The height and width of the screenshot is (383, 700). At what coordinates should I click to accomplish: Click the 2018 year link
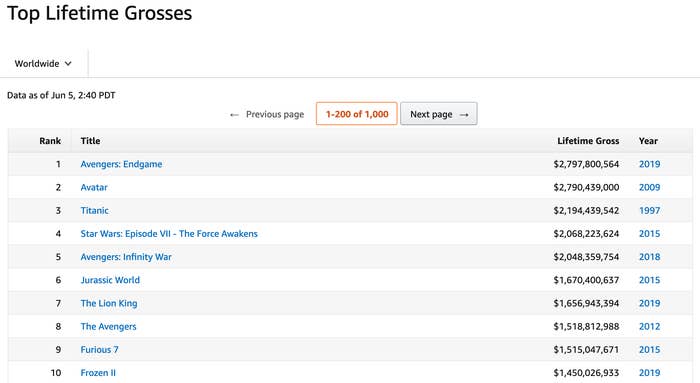coord(649,257)
